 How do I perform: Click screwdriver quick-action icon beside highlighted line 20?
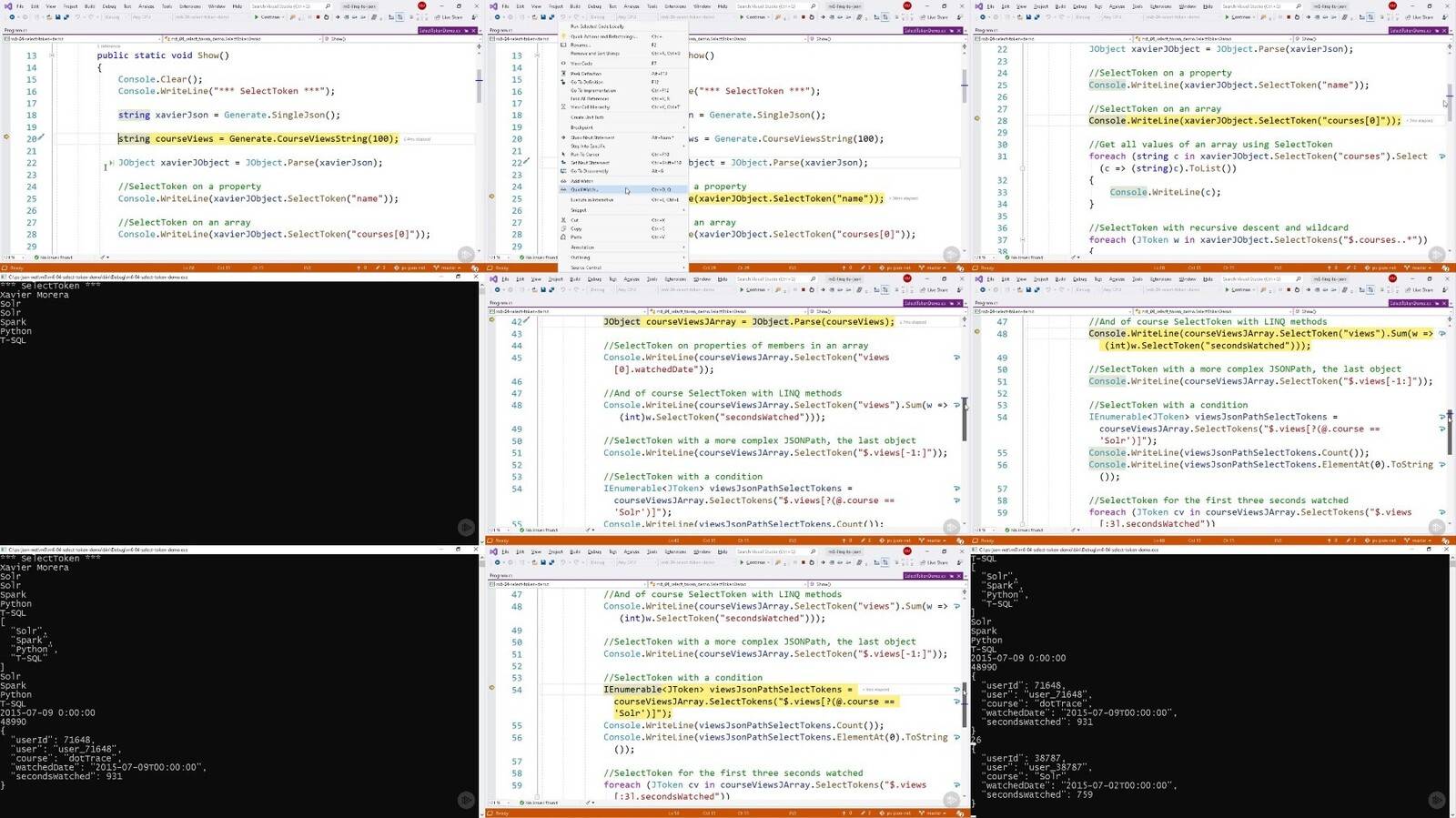coord(41,138)
